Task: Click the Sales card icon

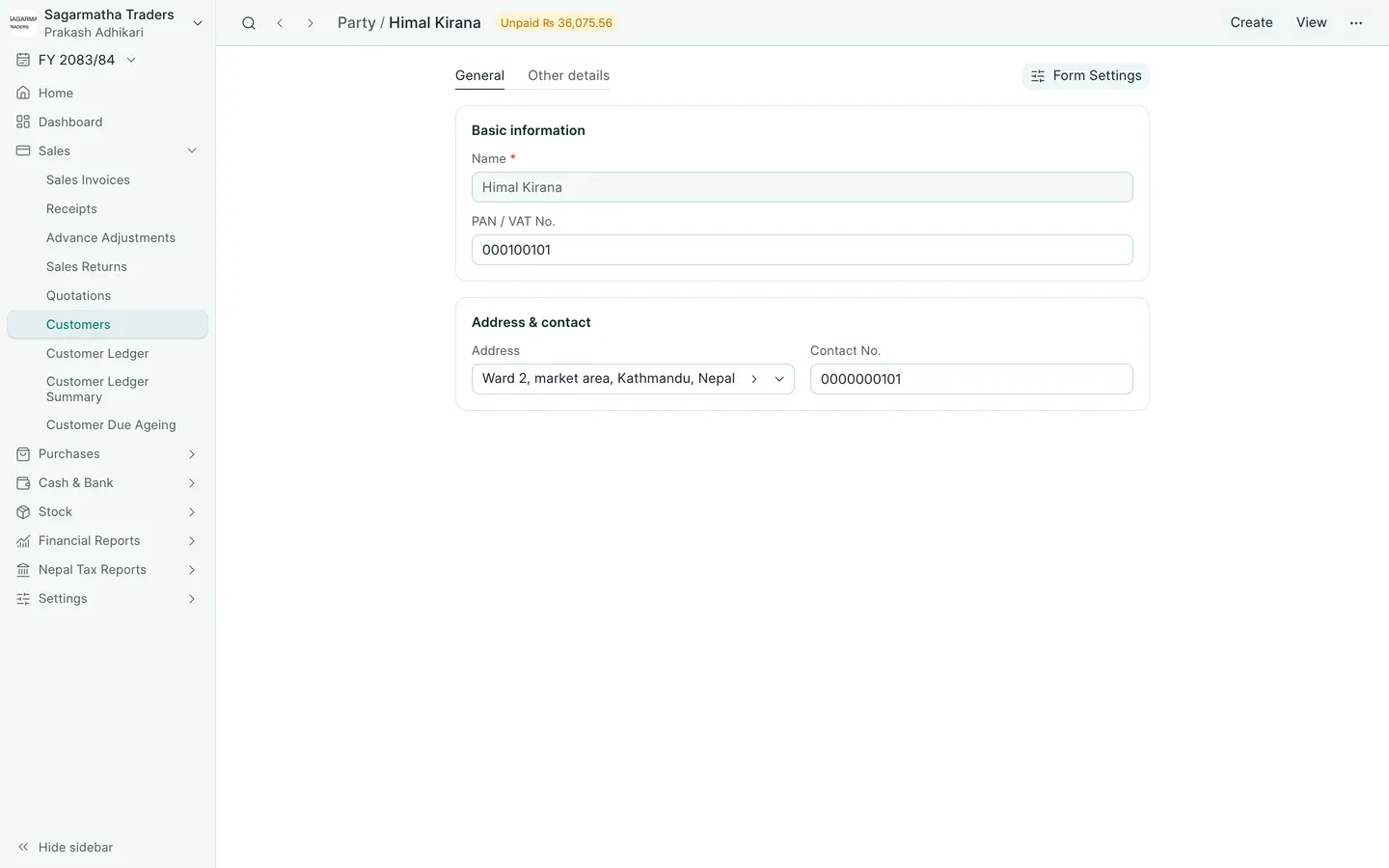Action: pyautogui.click(x=23, y=151)
